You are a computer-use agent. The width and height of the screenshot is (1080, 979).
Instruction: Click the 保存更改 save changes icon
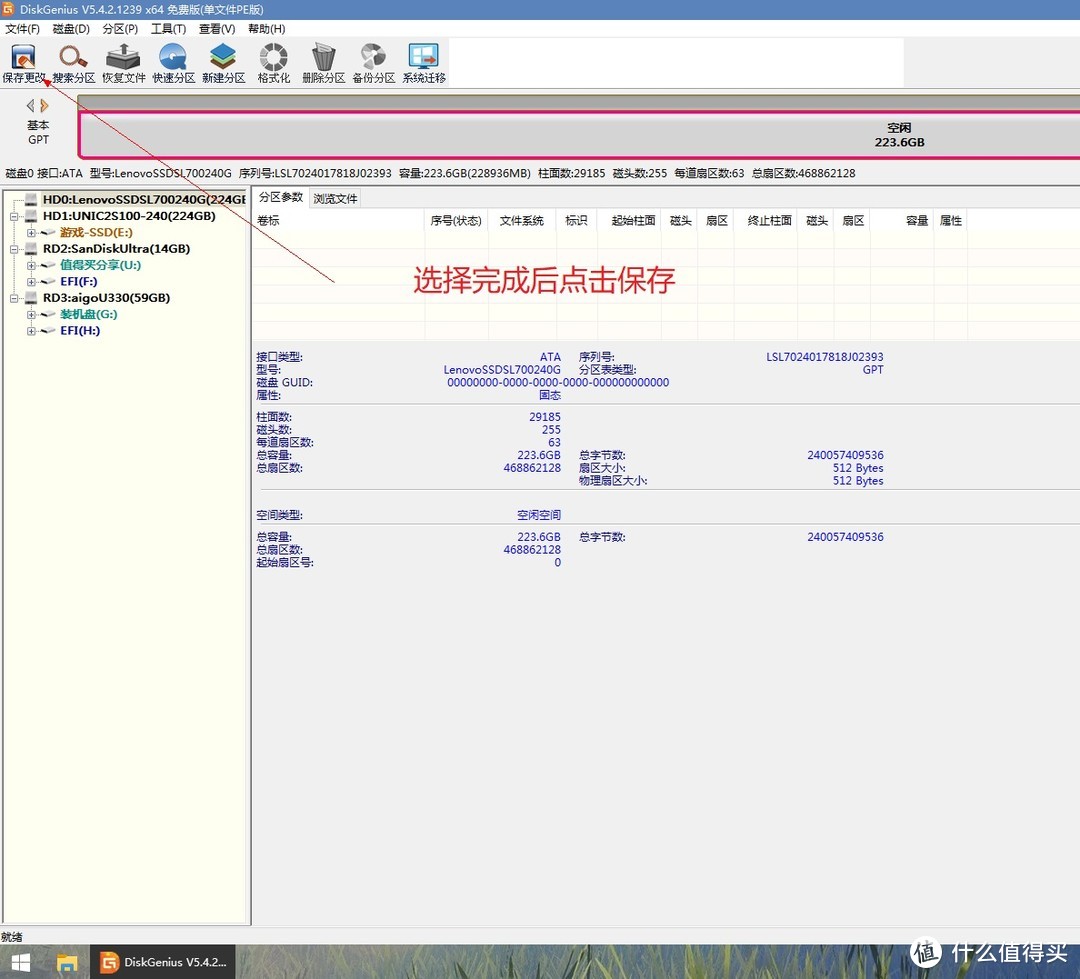point(23,62)
